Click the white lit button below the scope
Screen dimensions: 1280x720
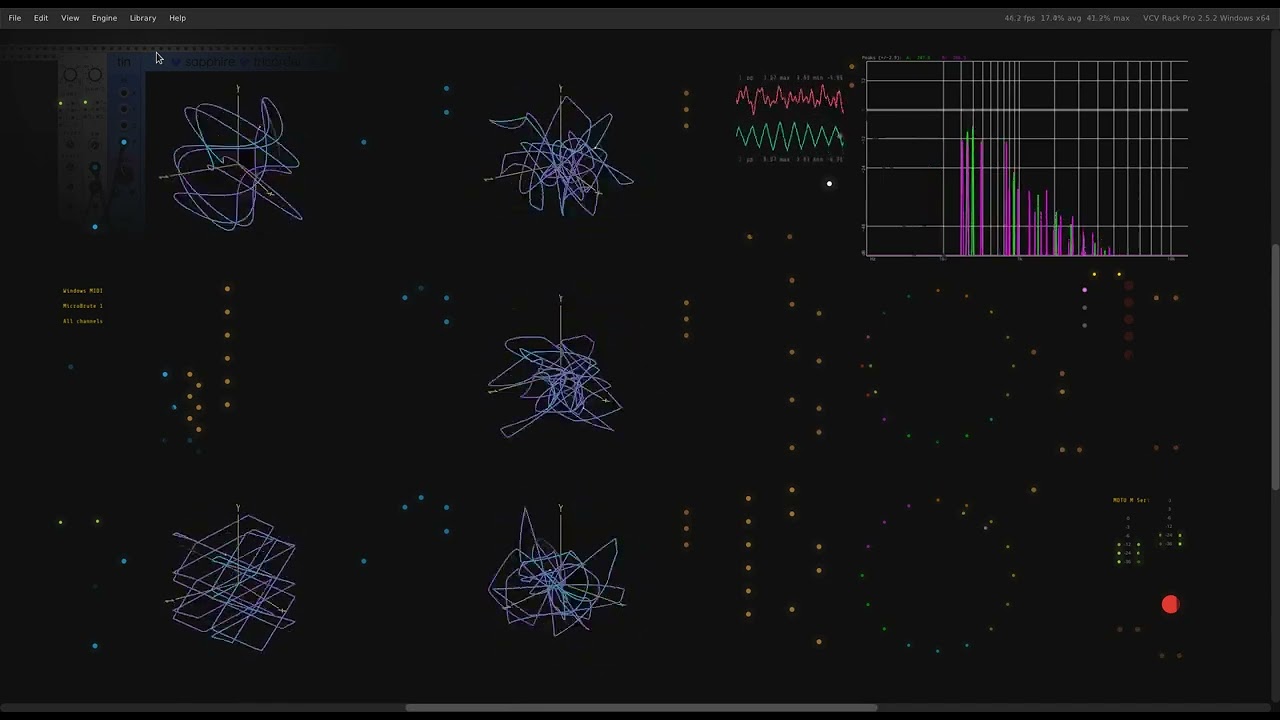coord(829,184)
